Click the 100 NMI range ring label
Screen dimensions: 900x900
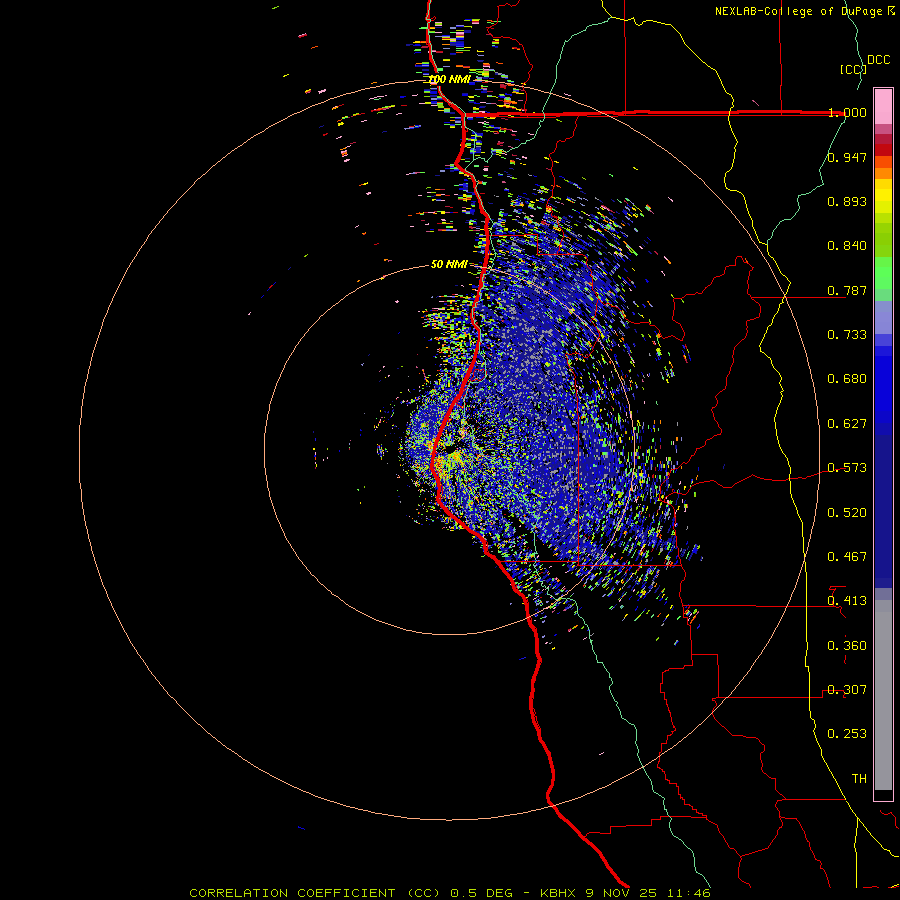click(449, 79)
